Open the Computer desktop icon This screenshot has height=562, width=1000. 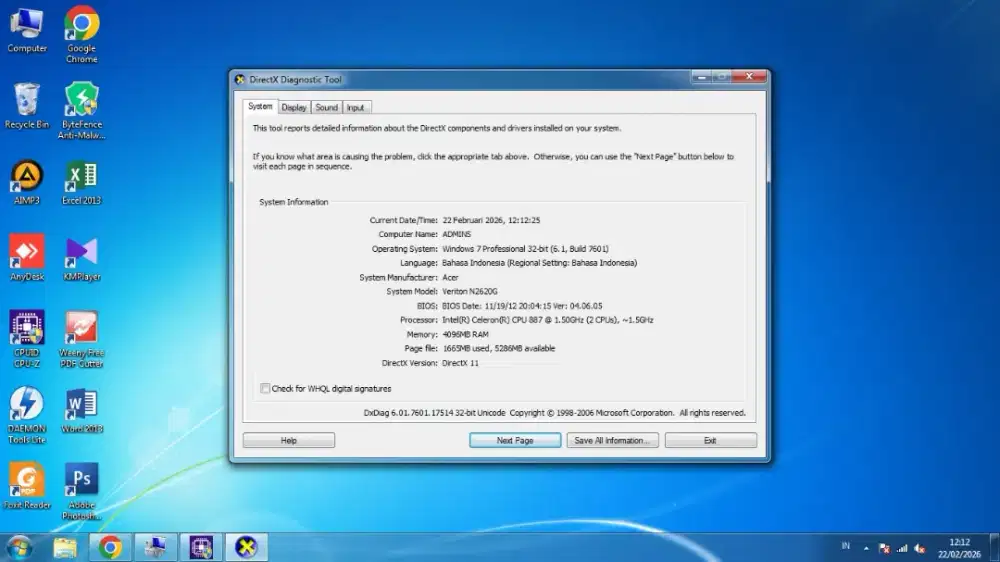point(27,31)
